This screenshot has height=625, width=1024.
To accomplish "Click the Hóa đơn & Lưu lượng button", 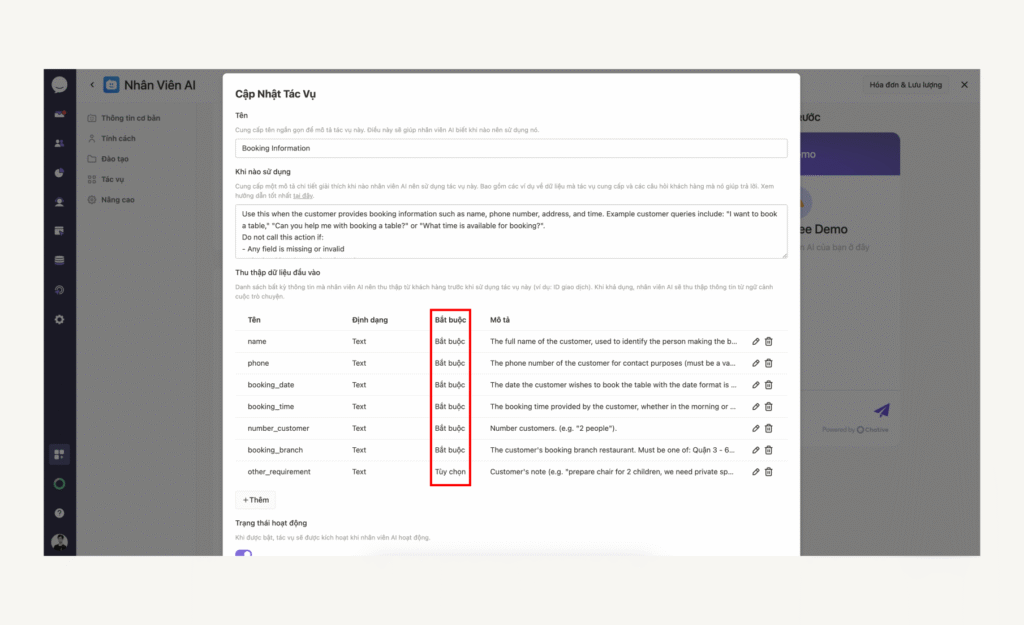I will click(x=905, y=85).
